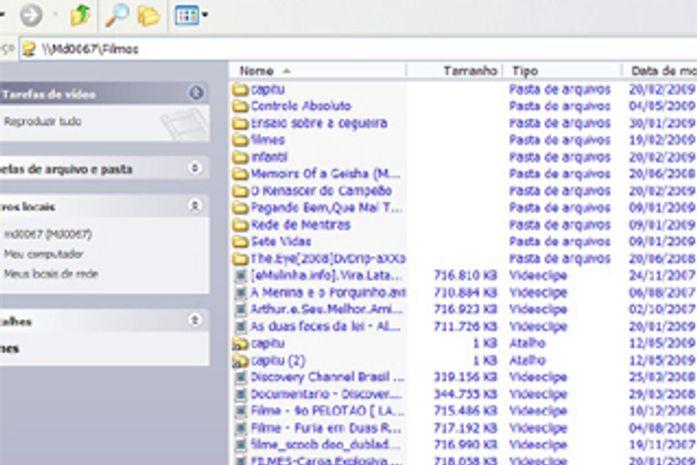Click the size value 716.810 KB
Screen dimensions: 697x465
point(465,276)
